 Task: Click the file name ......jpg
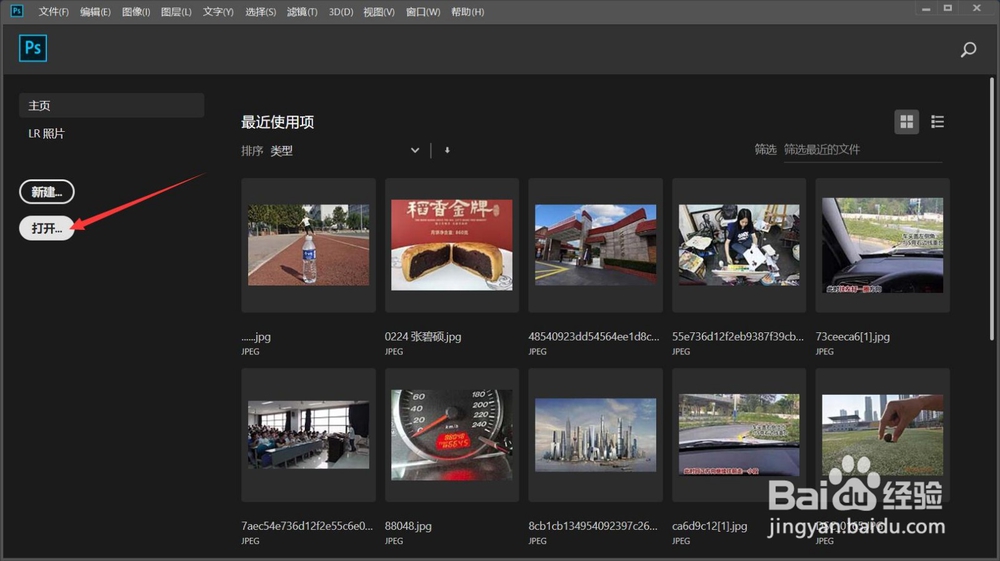[x=256, y=337]
